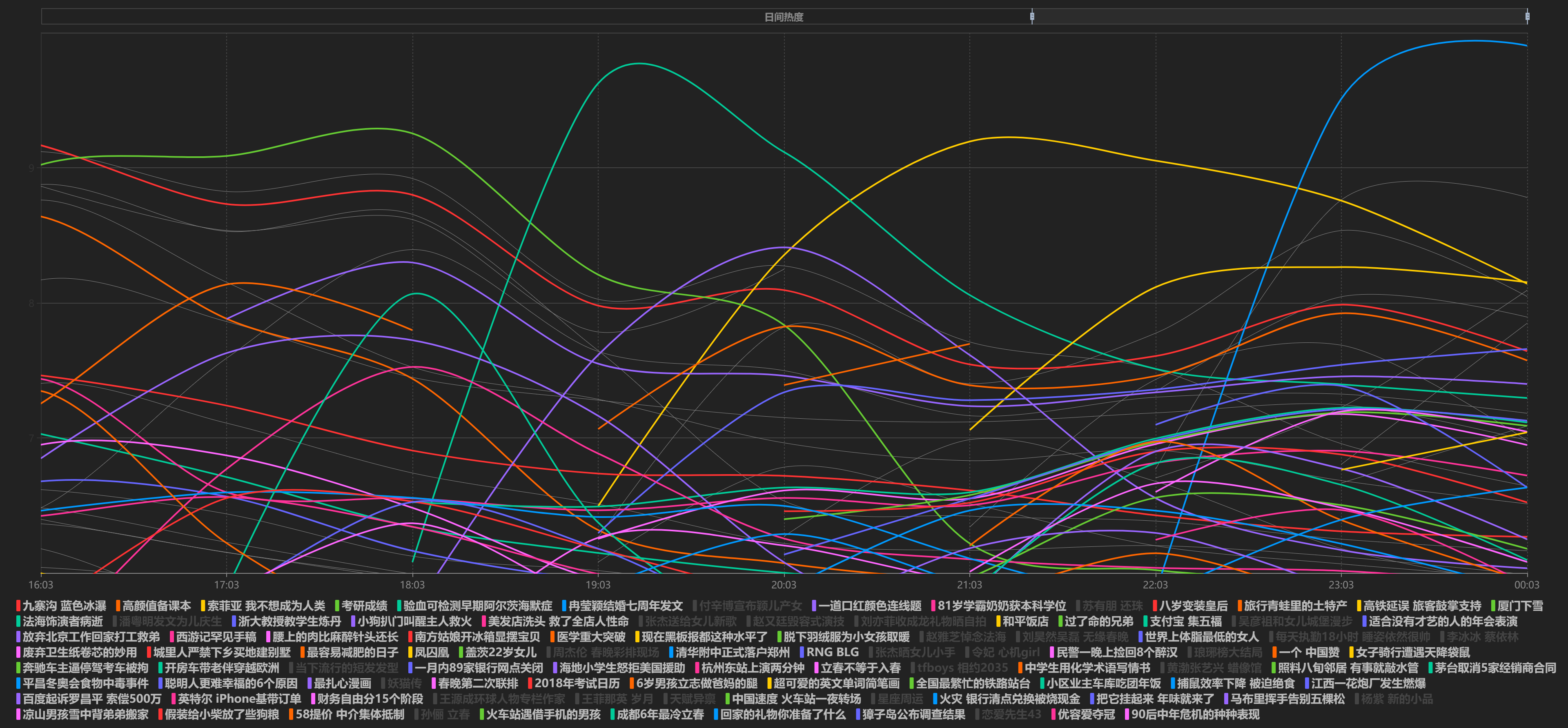Click the left handle of 日间热度 zoom slider
The width and height of the screenshot is (1568, 728).
pos(1032,16)
